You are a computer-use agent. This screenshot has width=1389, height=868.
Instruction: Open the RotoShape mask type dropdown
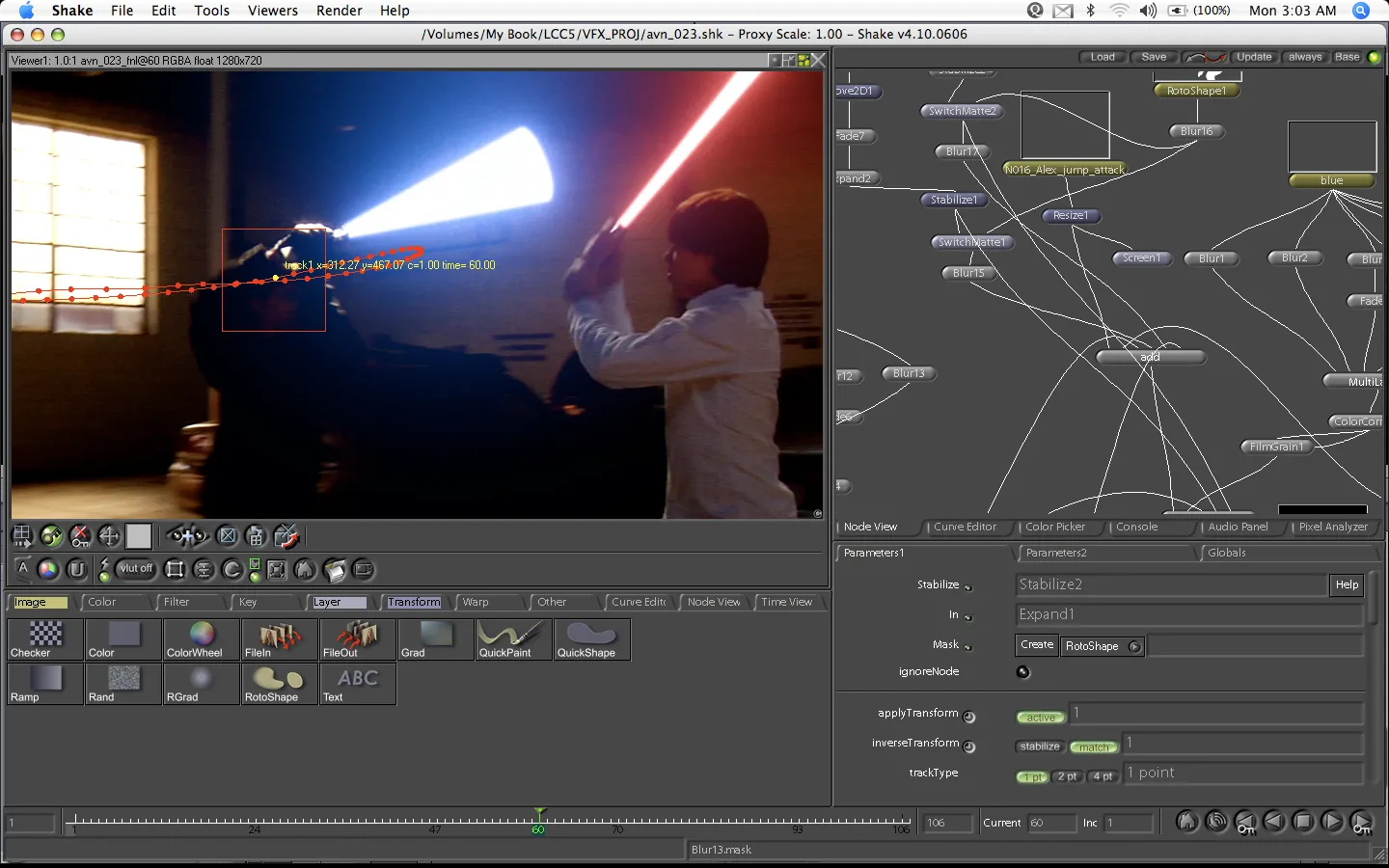pyautogui.click(x=1103, y=646)
